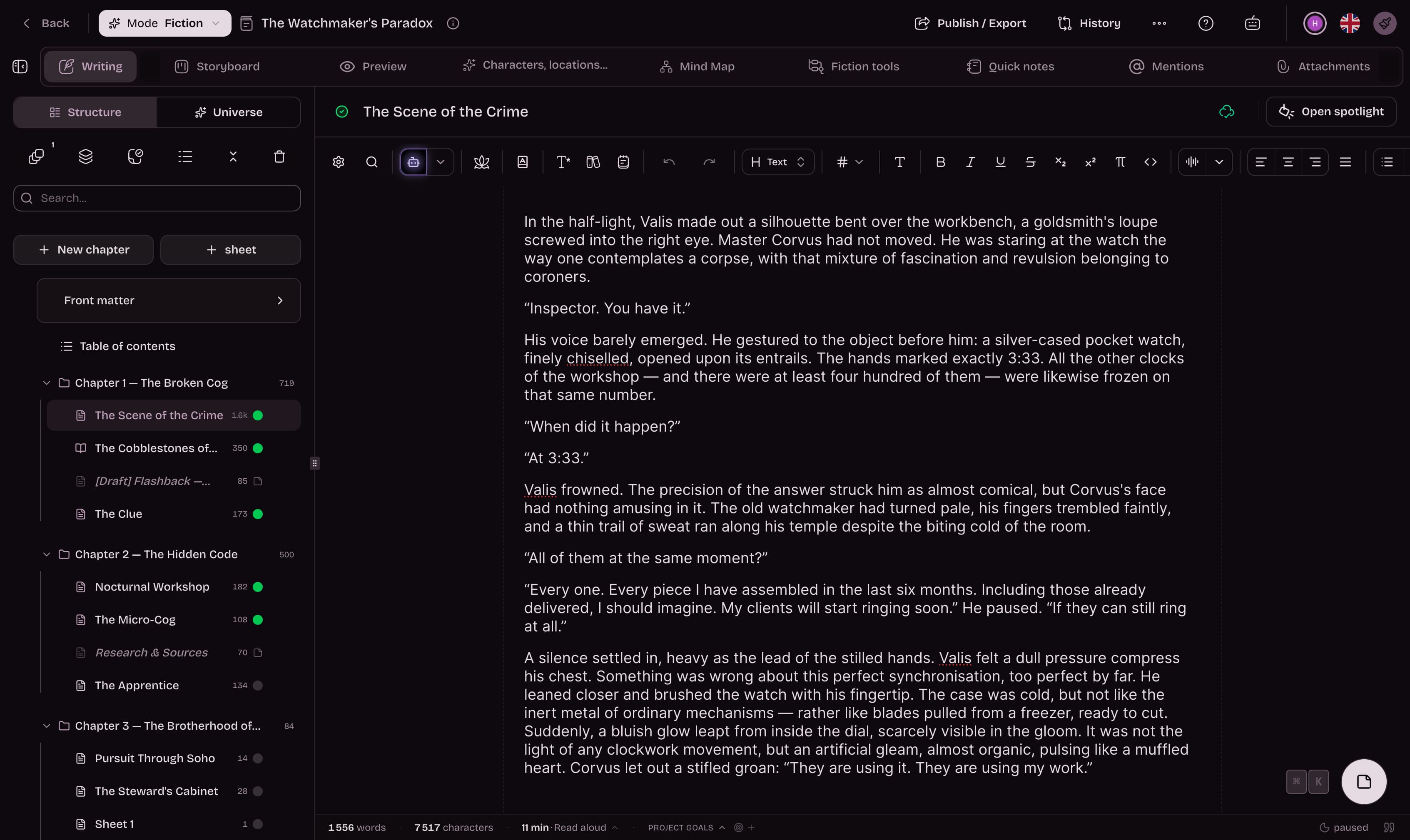Justify text alignment

pyautogui.click(x=1345, y=162)
